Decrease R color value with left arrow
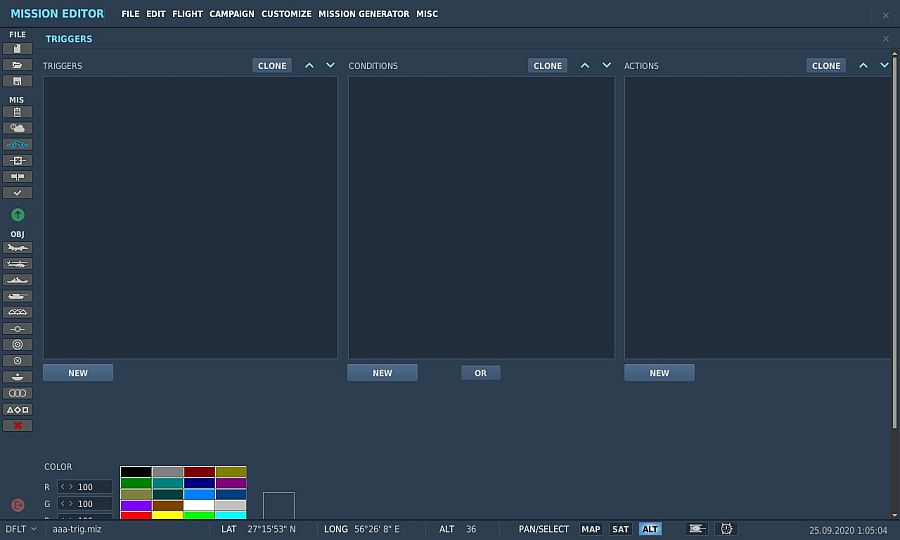The width and height of the screenshot is (900, 540). click(x=63, y=487)
